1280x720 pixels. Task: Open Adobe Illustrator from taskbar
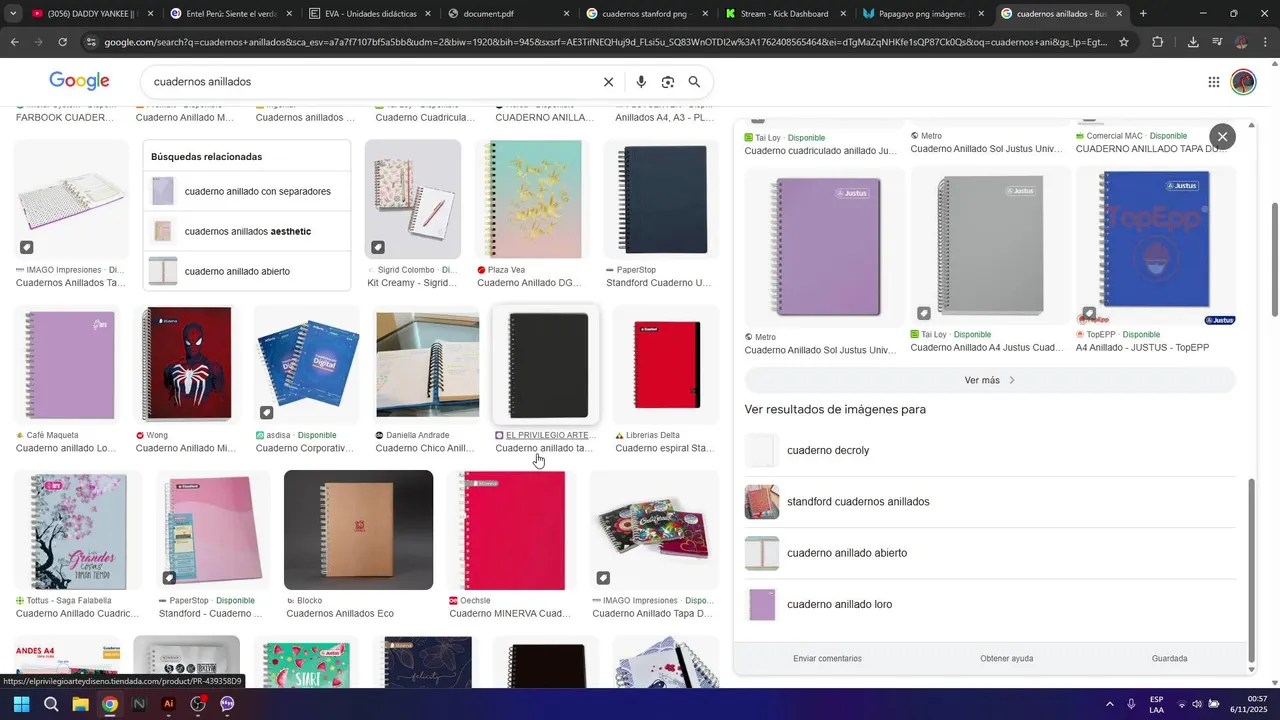(169, 704)
